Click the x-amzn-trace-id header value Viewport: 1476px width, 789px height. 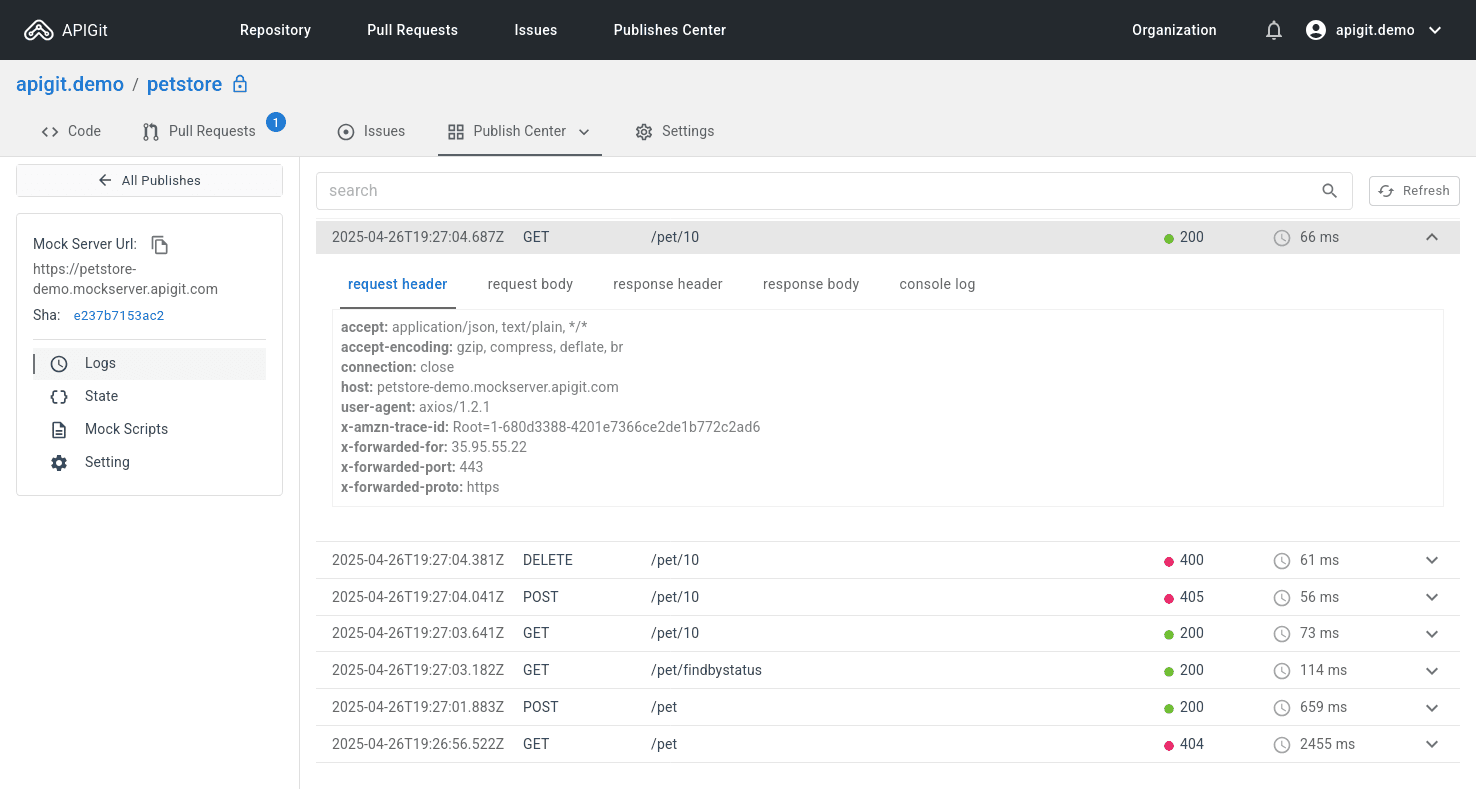606,427
